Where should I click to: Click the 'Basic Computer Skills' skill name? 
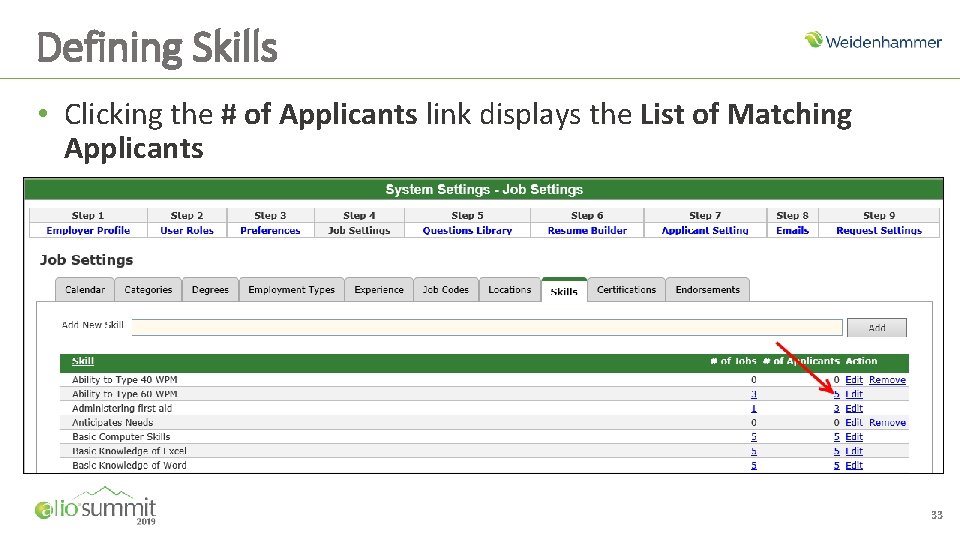point(121,437)
